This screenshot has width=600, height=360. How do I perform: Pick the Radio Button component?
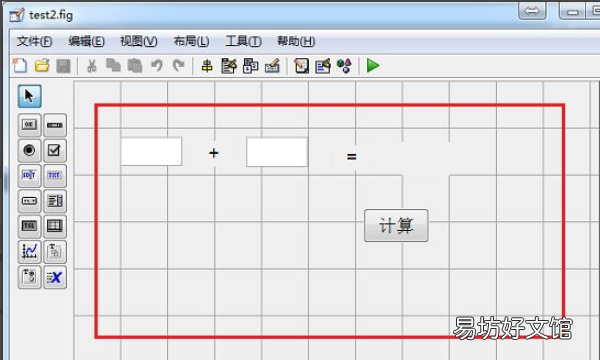click(x=29, y=150)
